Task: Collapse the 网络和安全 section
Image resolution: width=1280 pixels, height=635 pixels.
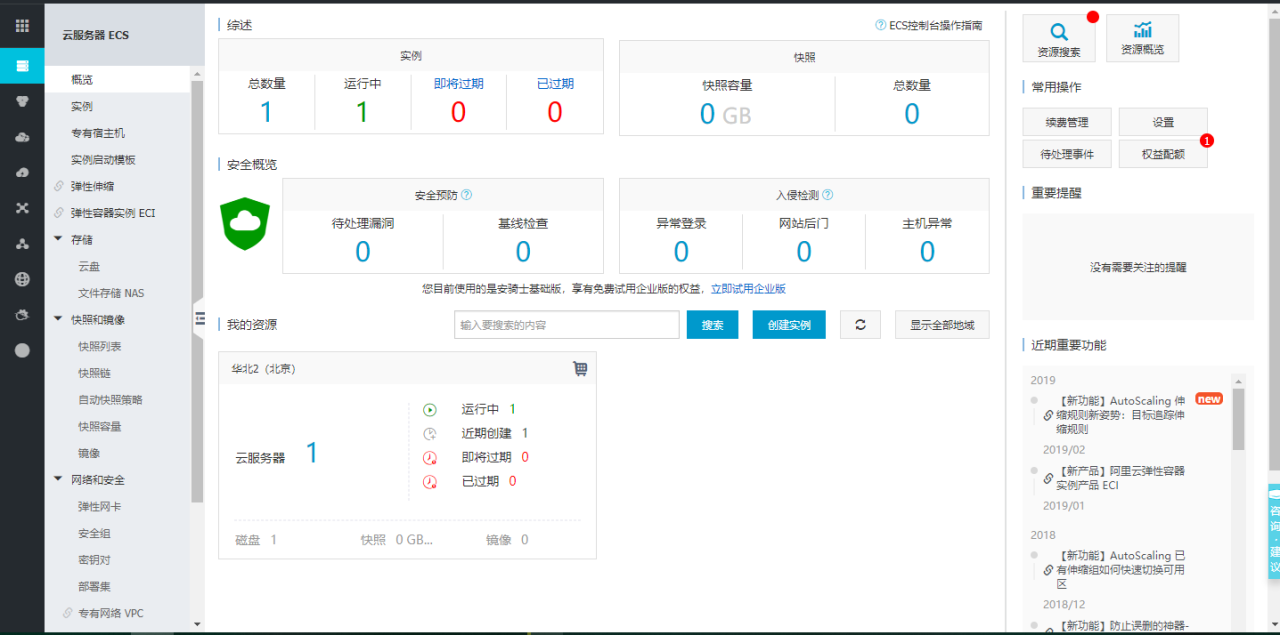Action: tap(58, 480)
